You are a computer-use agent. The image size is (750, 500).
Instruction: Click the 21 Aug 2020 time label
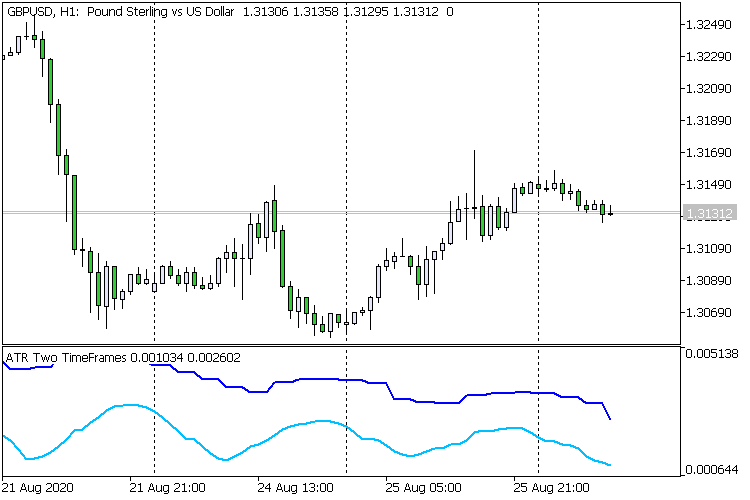point(38,488)
